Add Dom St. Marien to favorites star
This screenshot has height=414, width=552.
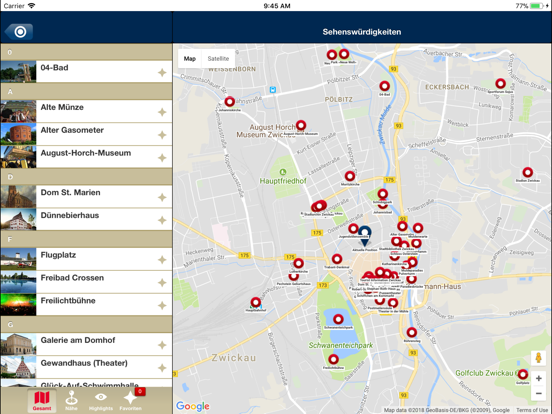click(162, 197)
